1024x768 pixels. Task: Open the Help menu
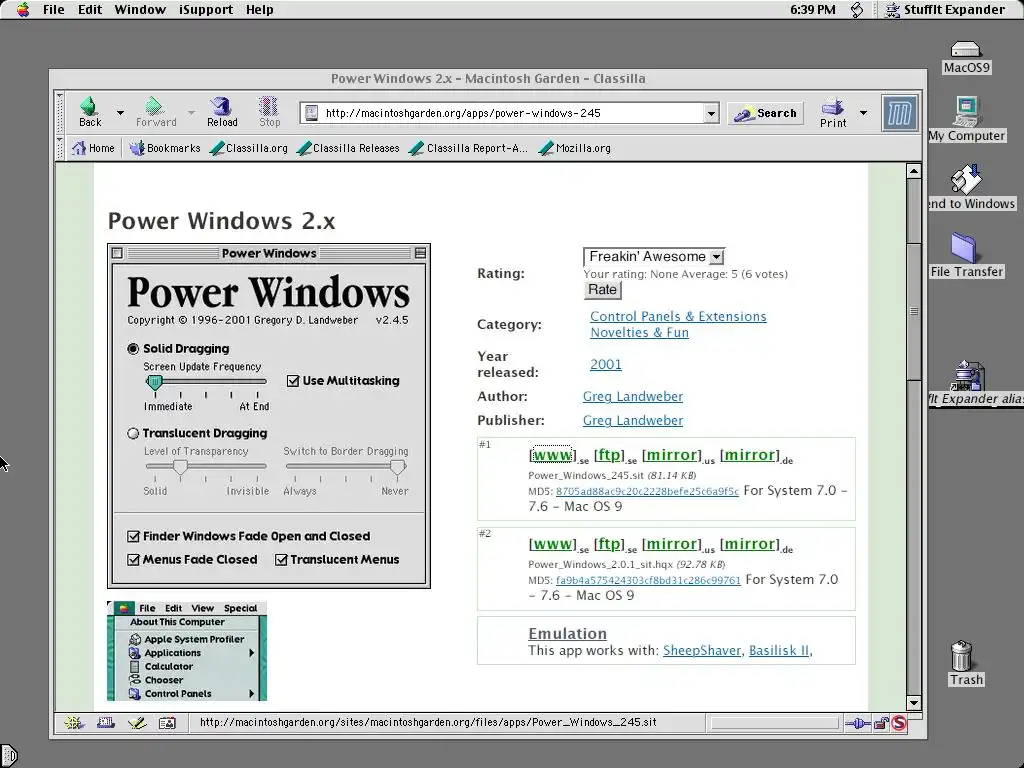coord(259,10)
